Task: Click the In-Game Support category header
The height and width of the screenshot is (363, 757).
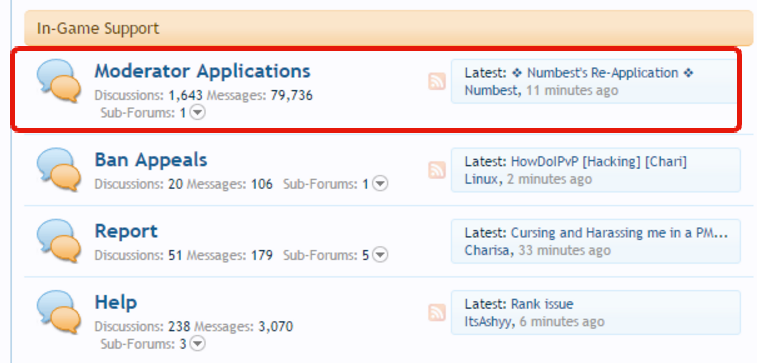Action: [389, 28]
